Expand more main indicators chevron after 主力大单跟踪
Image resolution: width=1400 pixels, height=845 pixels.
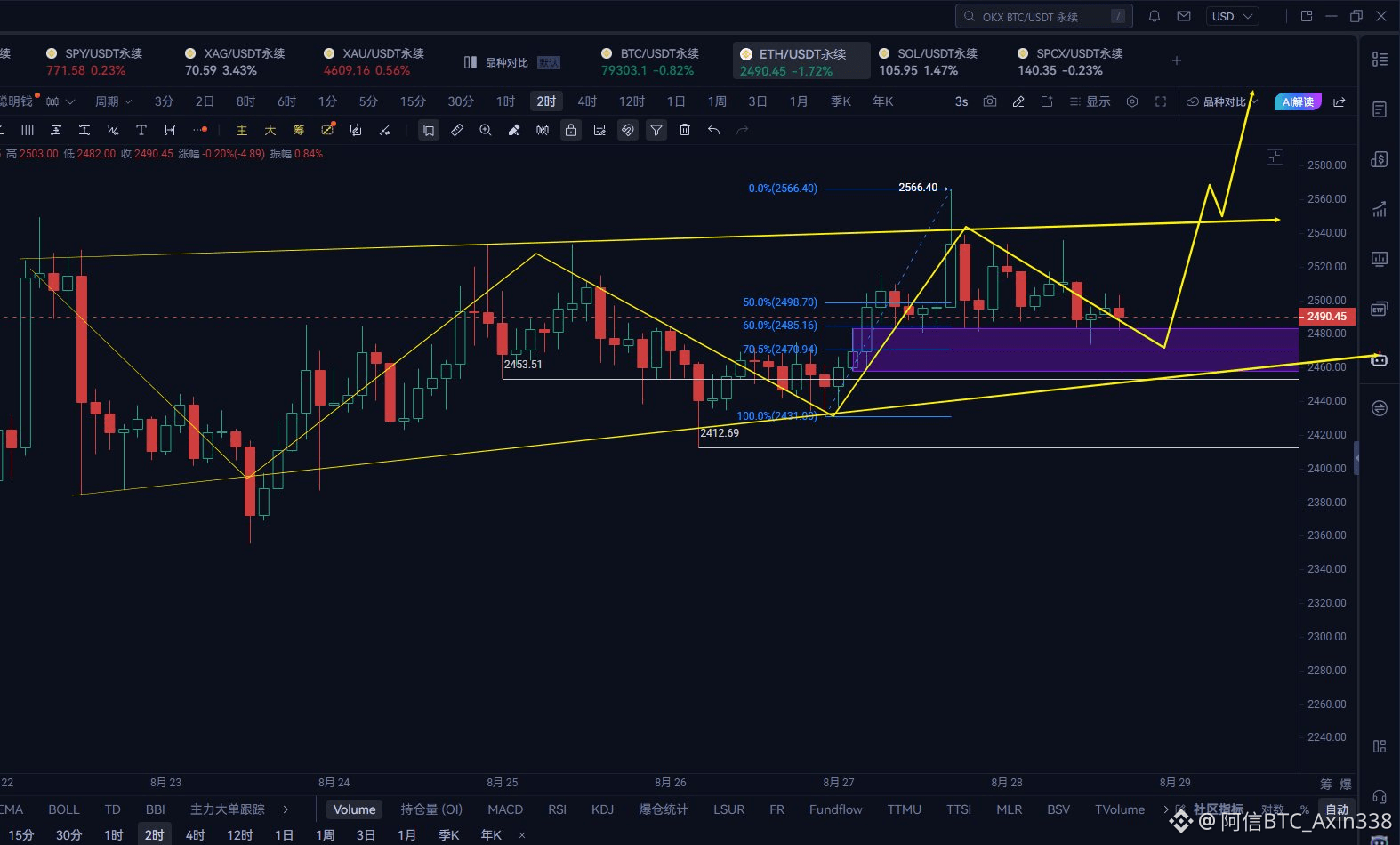pos(286,809)
